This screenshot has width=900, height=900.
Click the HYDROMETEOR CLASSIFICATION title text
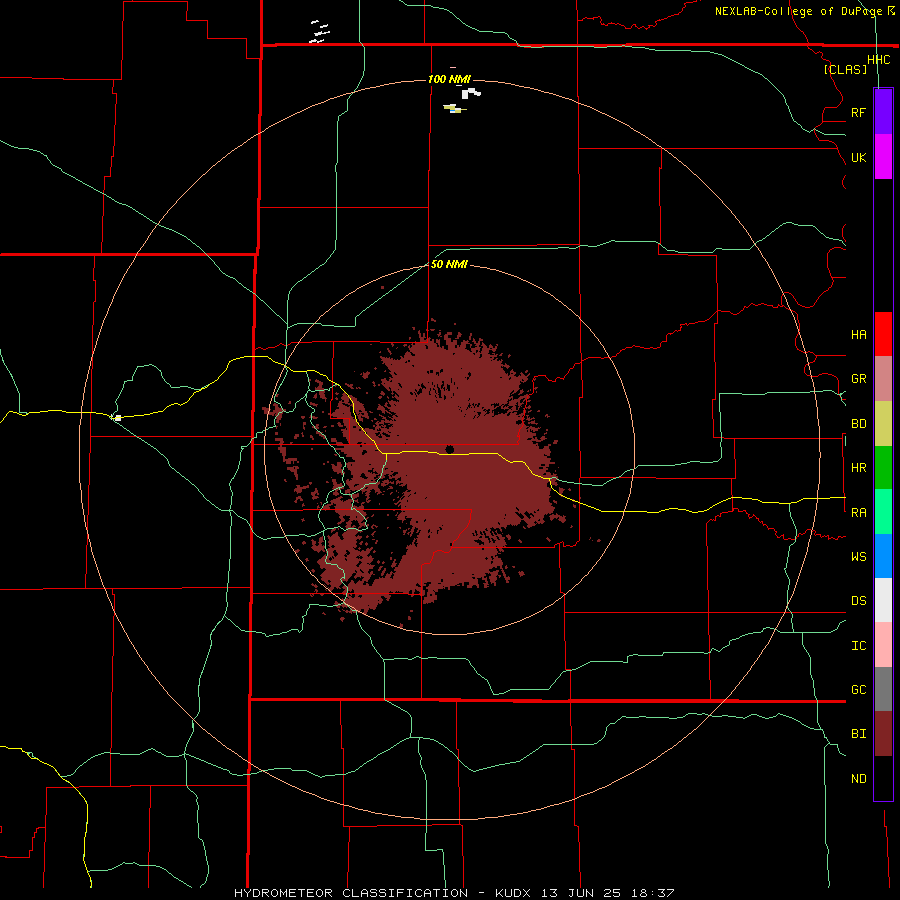(351, 893)
